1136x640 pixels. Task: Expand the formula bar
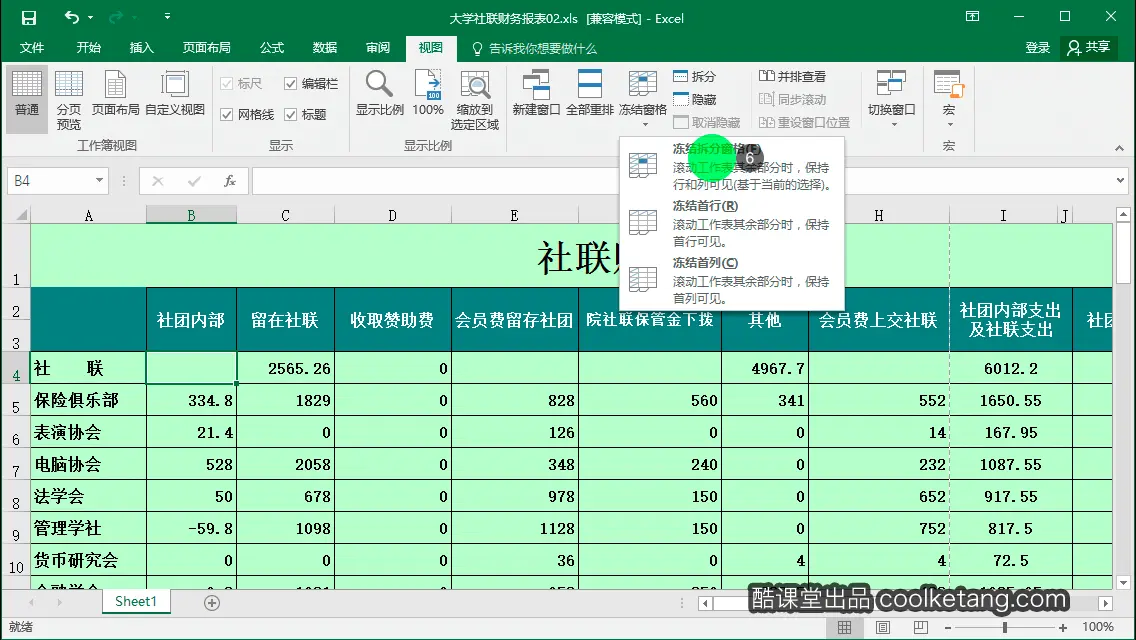[1120, 180]
